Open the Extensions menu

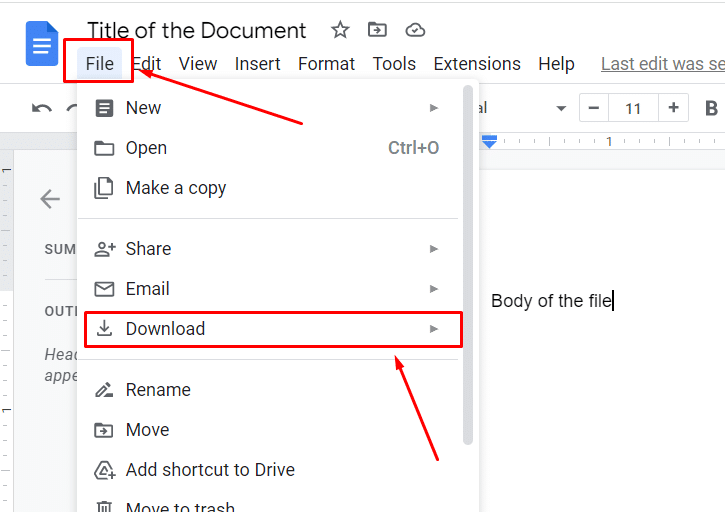point(477,63)
